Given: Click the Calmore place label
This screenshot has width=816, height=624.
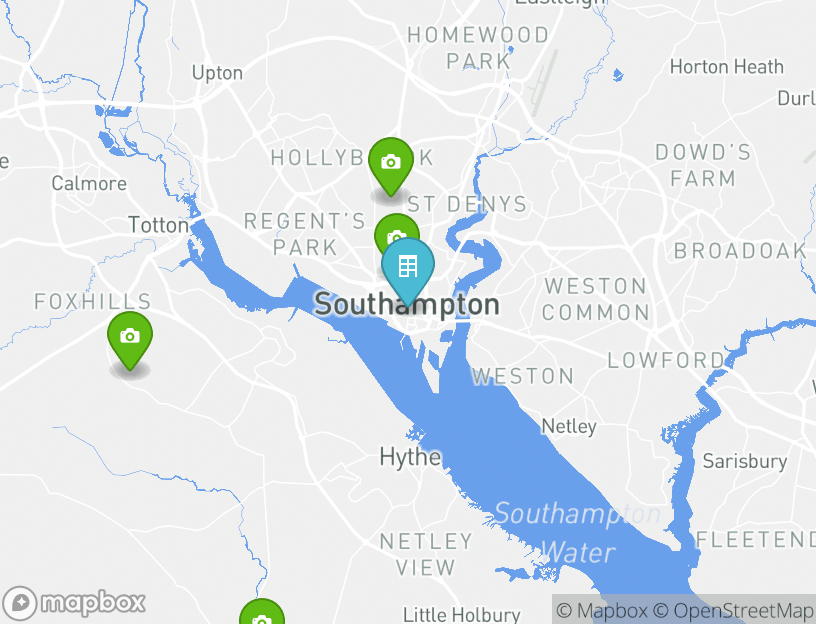Looking at the screenshot, I should tap(89, 183).
